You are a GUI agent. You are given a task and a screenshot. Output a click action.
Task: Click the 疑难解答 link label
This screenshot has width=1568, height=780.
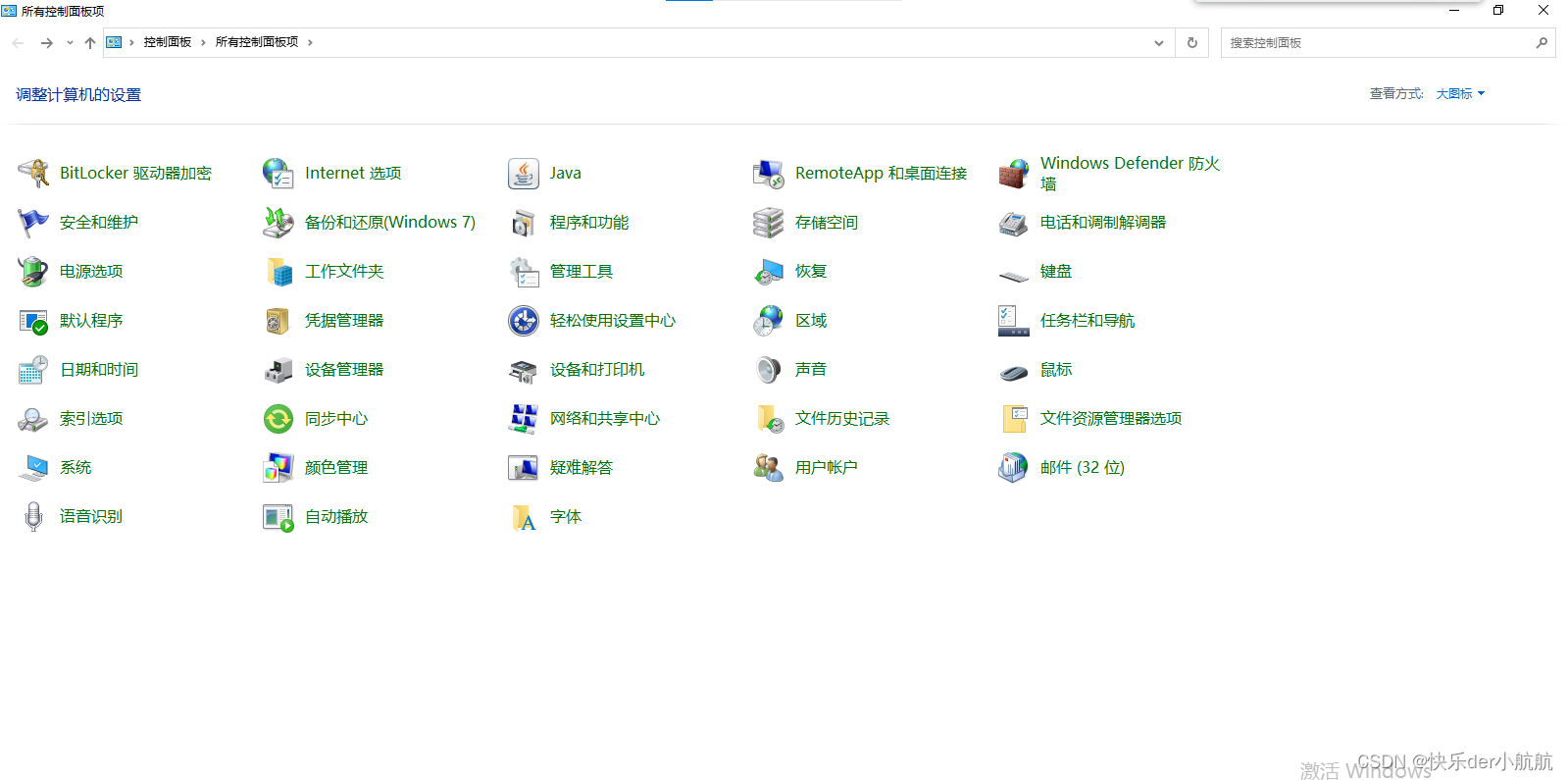pyautogui.click(x=582, y=468)
